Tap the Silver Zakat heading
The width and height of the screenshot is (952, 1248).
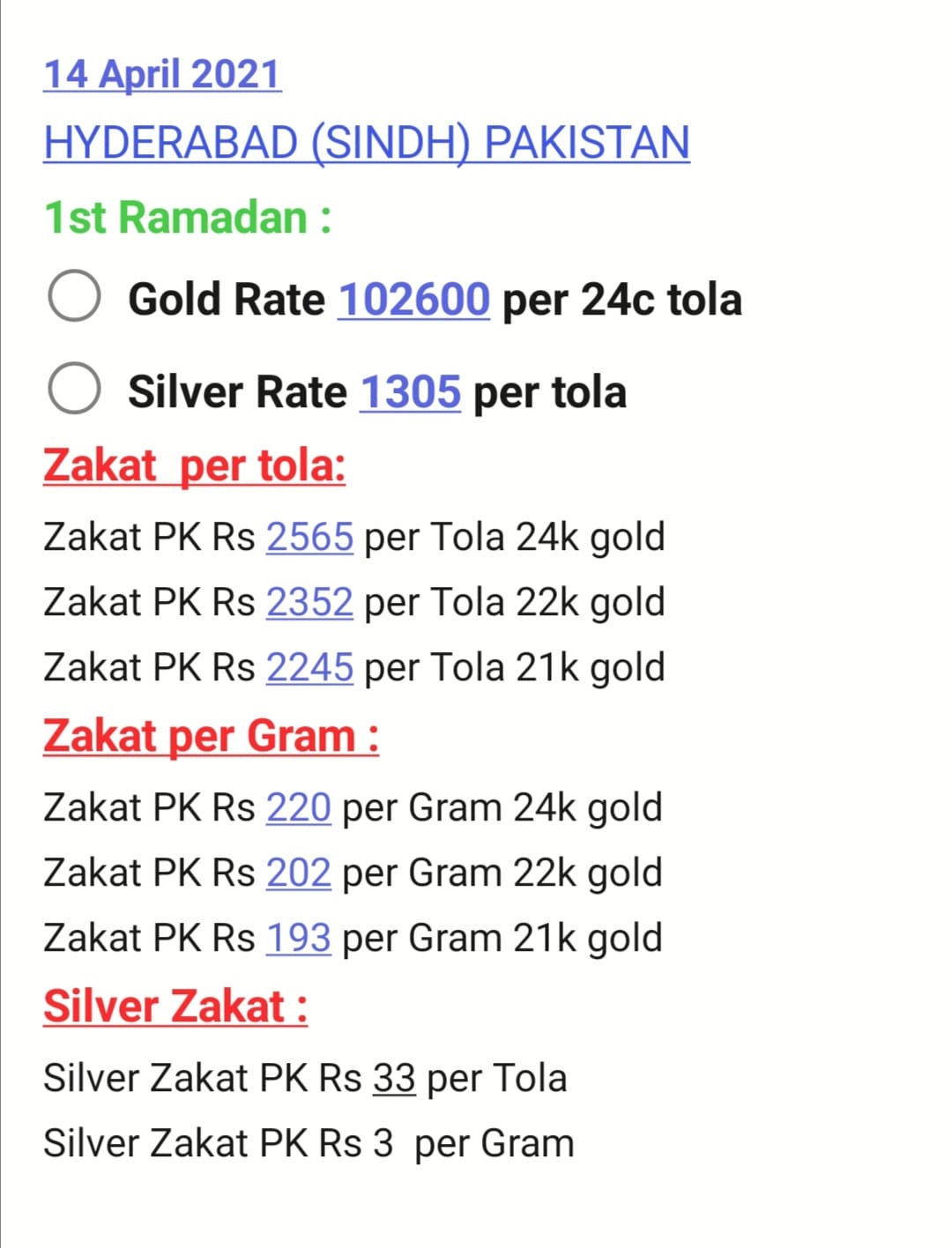[x=175, y=1007]
